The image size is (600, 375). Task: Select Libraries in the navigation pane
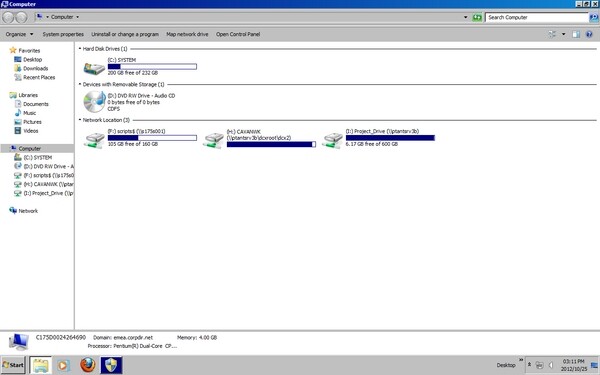[x=28, y=95]
